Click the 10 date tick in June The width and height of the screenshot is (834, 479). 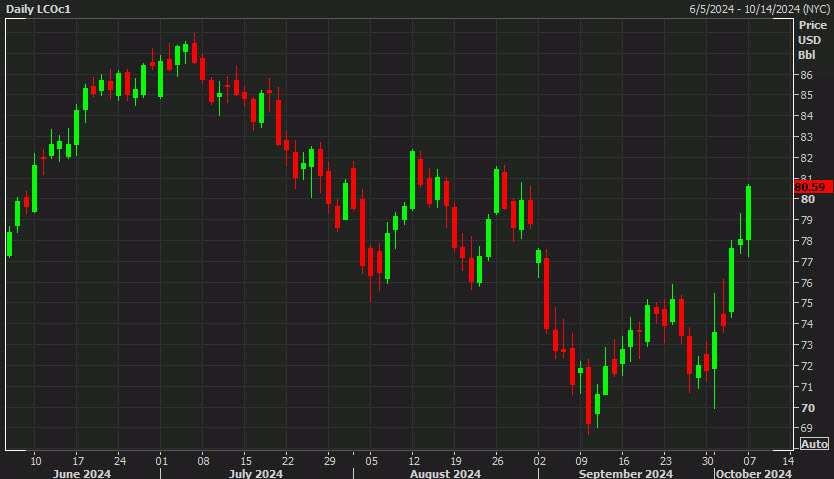36,461
